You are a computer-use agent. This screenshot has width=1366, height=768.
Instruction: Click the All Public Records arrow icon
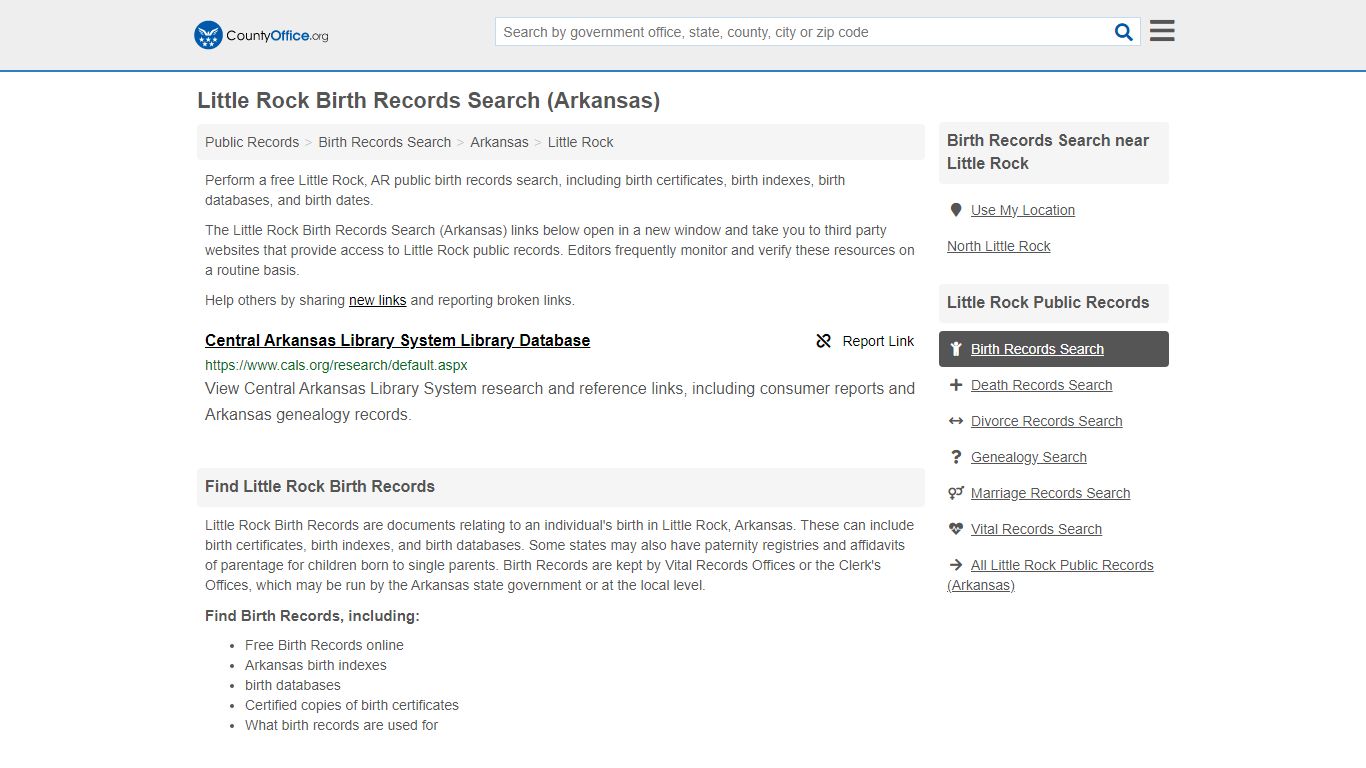tap(956, 565)
